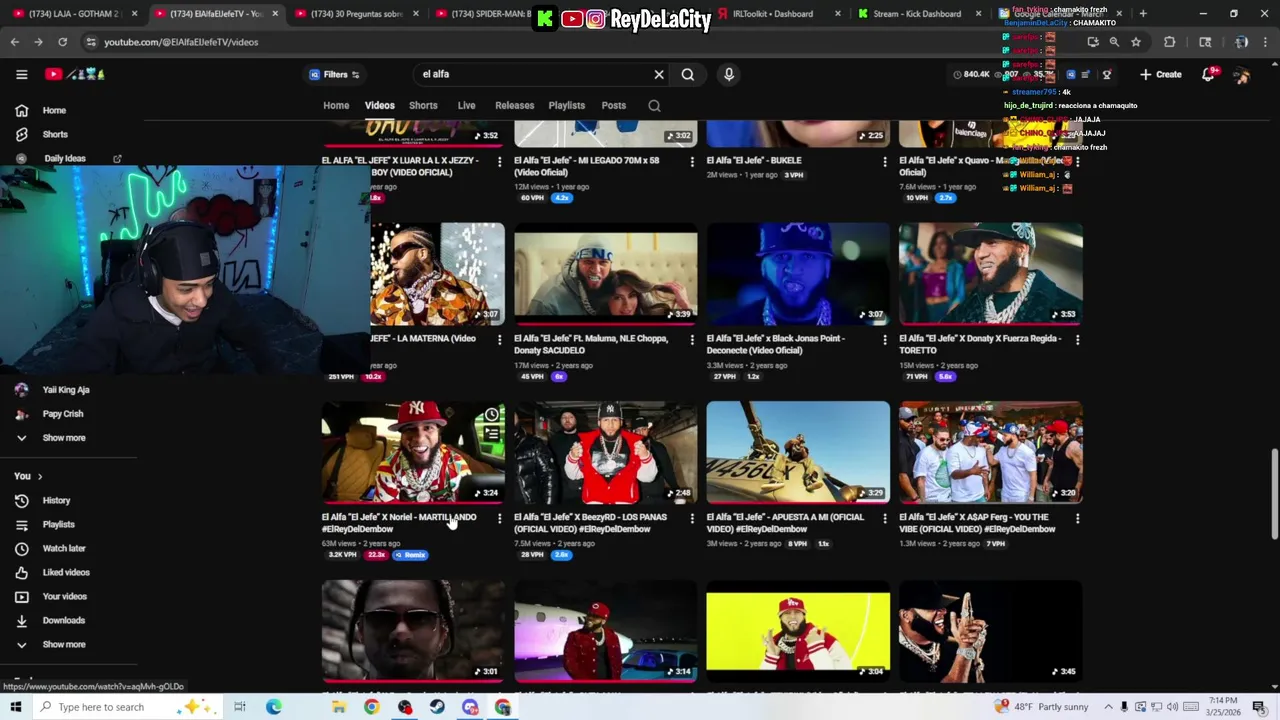
Task: Go to Home in the sidebar
Action: click(x=54, y=110)
